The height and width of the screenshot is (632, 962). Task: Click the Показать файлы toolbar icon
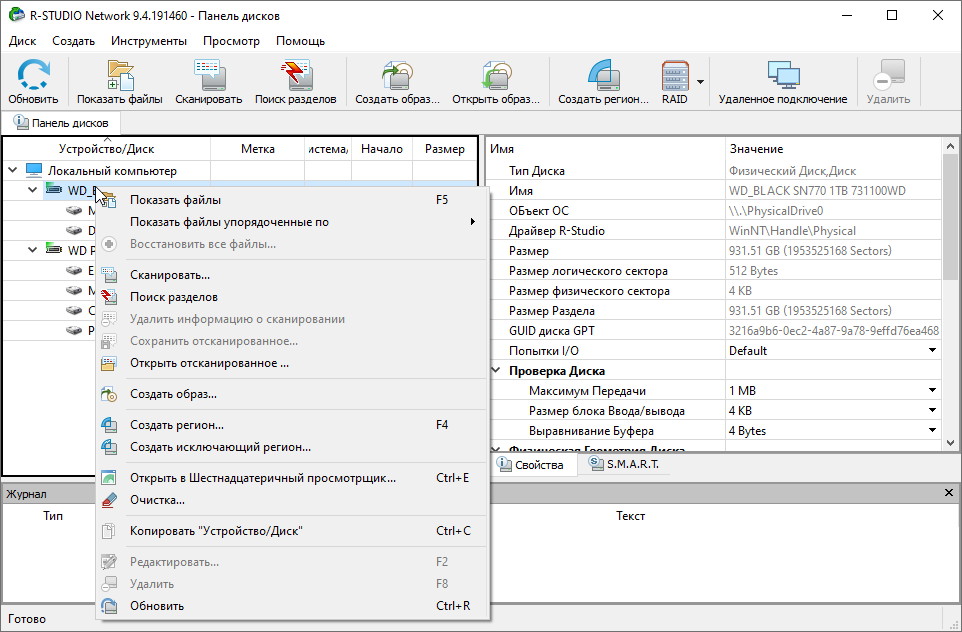coord(120,74)
